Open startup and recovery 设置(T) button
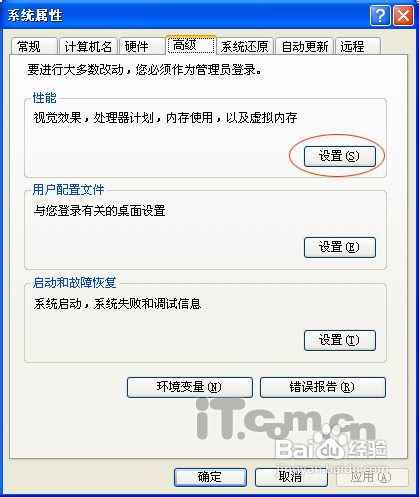419x497 pixels. coord(340,340)
